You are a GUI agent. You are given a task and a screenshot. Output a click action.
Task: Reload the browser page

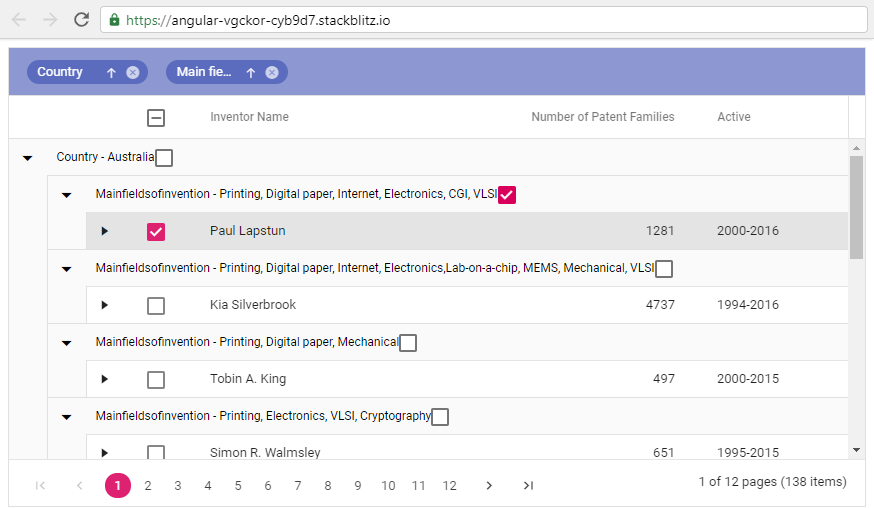click(x=82, y=19)
